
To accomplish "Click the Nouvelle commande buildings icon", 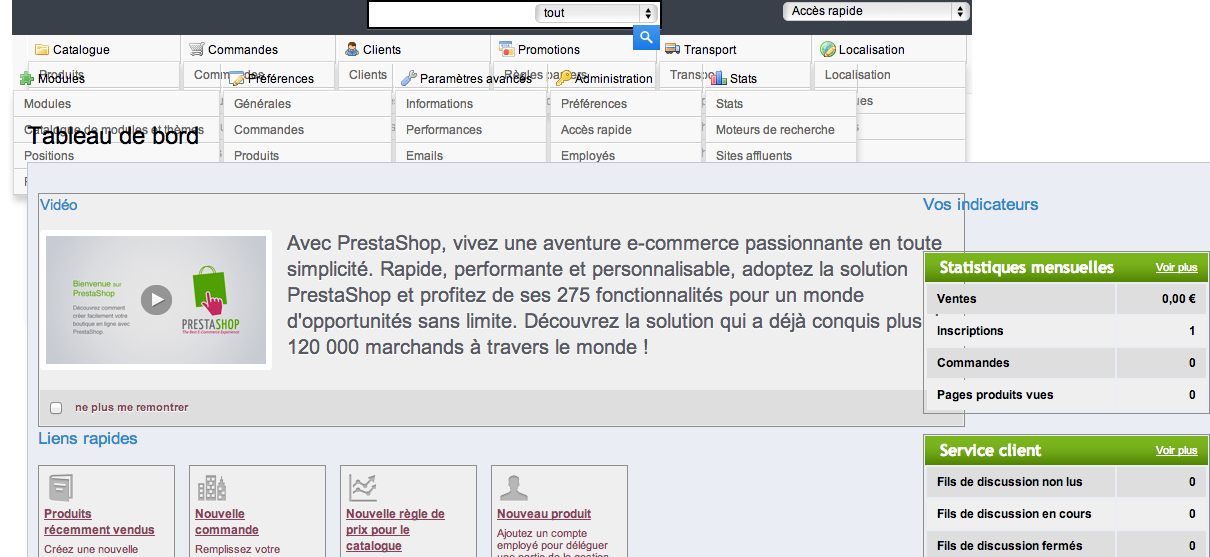I will [x=212, y=488].
